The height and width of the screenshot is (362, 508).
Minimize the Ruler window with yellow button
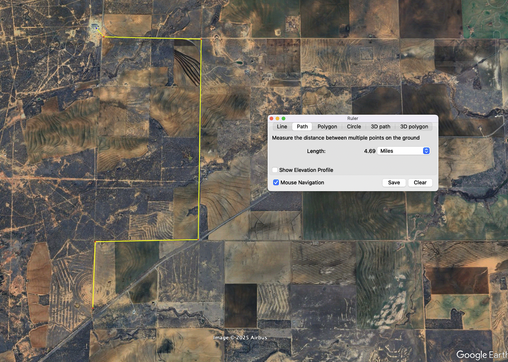[277, 118]
